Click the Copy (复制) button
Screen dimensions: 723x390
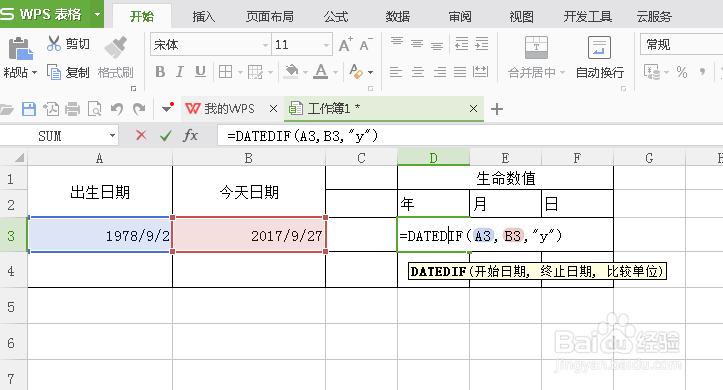pyautogui.click(x=68, y=72)
